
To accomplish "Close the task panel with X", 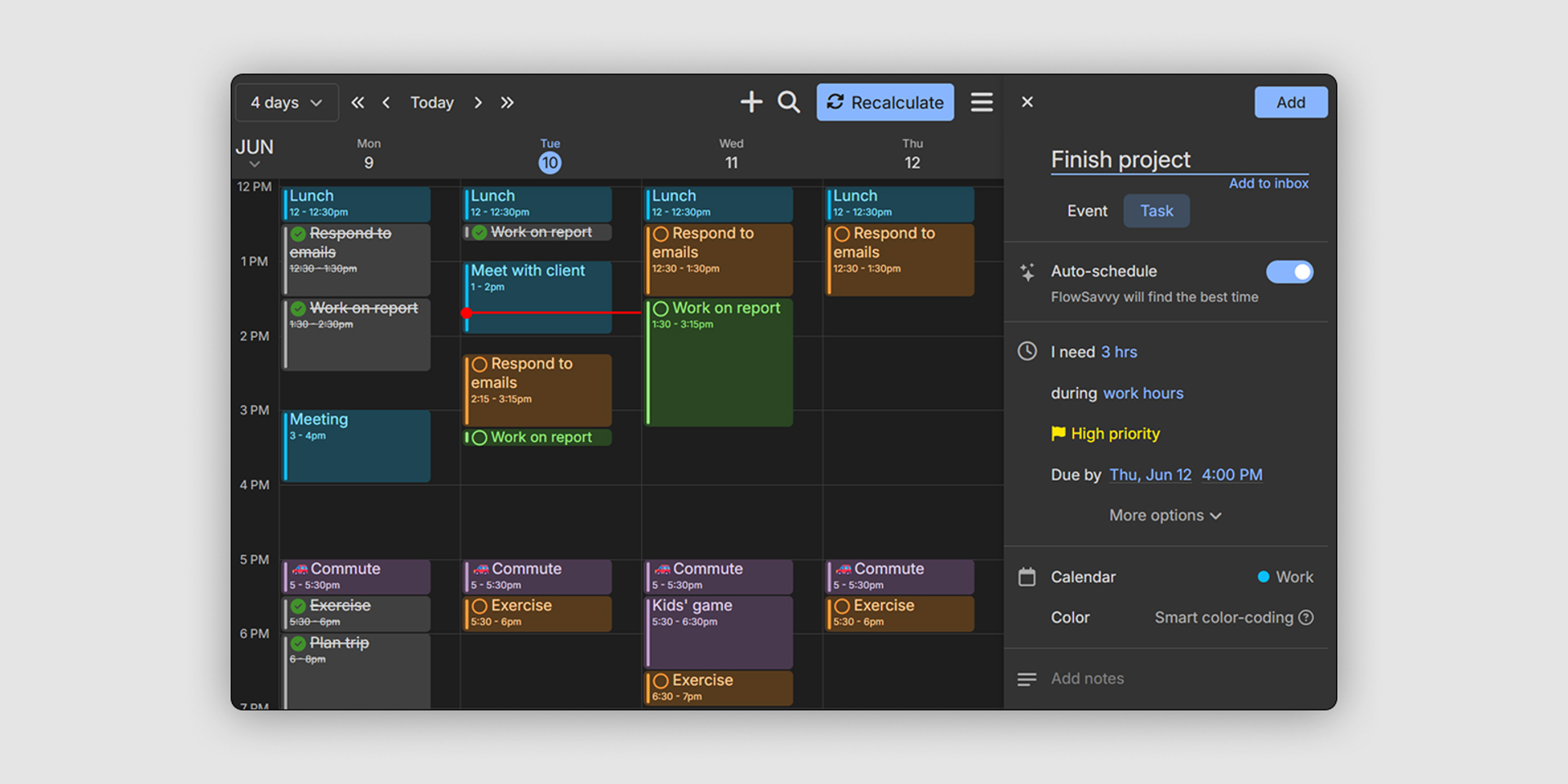I will click(x=1027, y=102).
